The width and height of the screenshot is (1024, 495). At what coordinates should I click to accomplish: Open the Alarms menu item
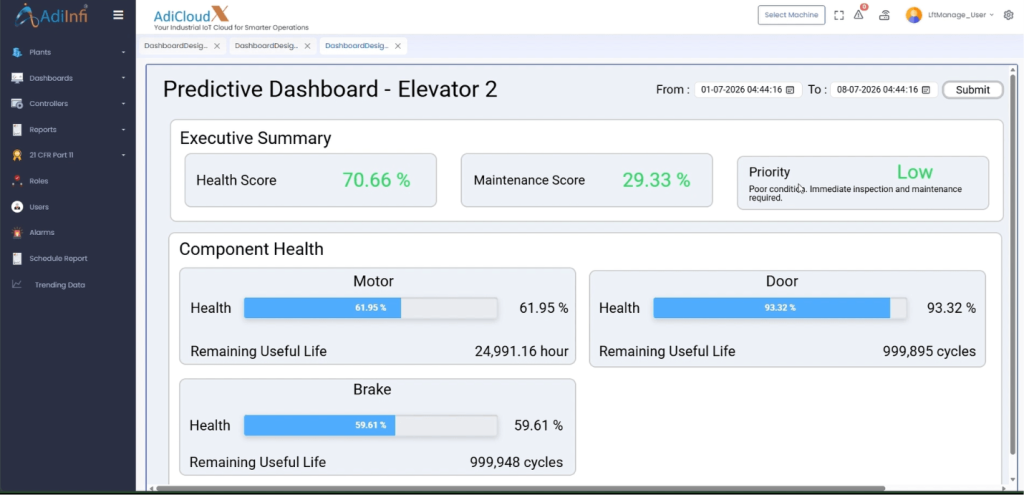42,232
